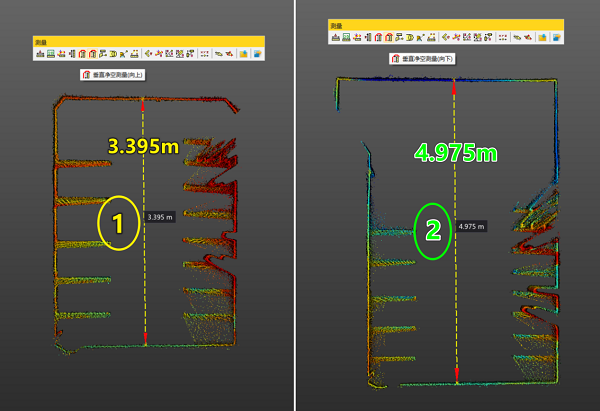600x411 pixels.
Task: Select the dark 4.975 m measurement label
Action: [x=472, y=227]
